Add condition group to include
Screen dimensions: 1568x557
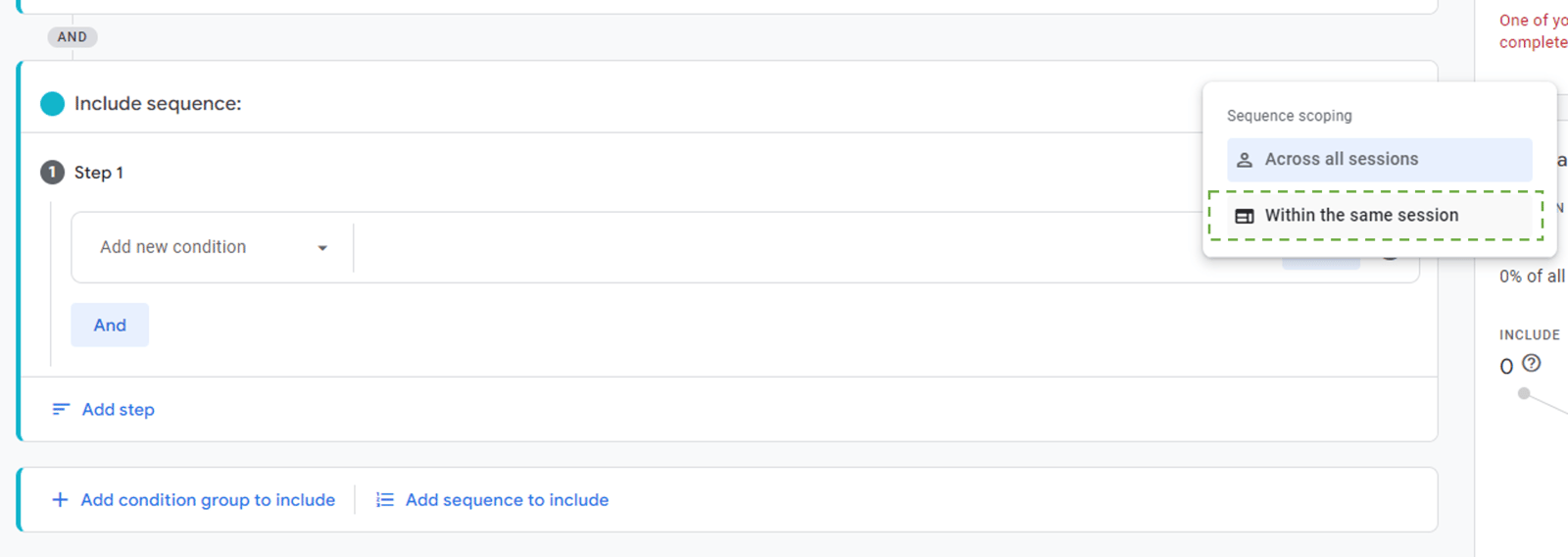(x=208, y=500)
